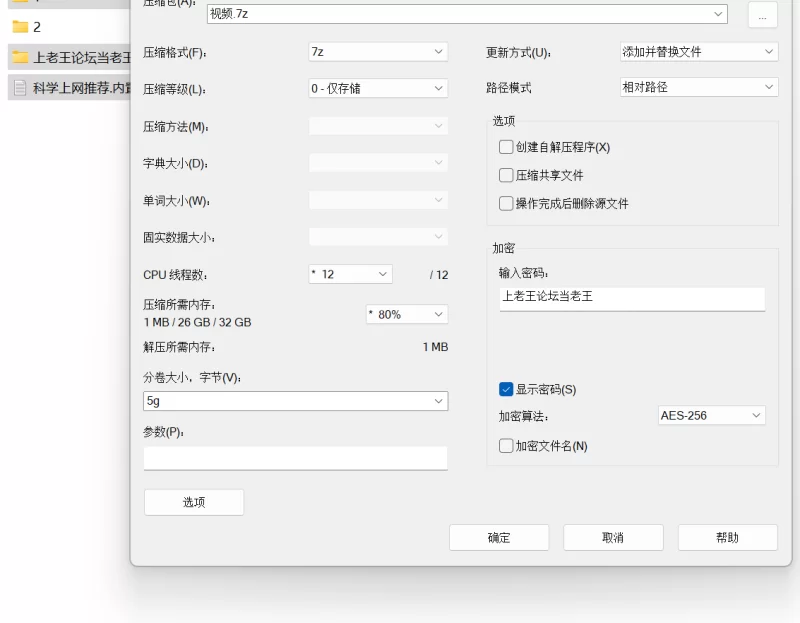Select the 上老王论坛当老王 folder icon
The height and width of the screenshot is (623, 800).
click(20, 57)
